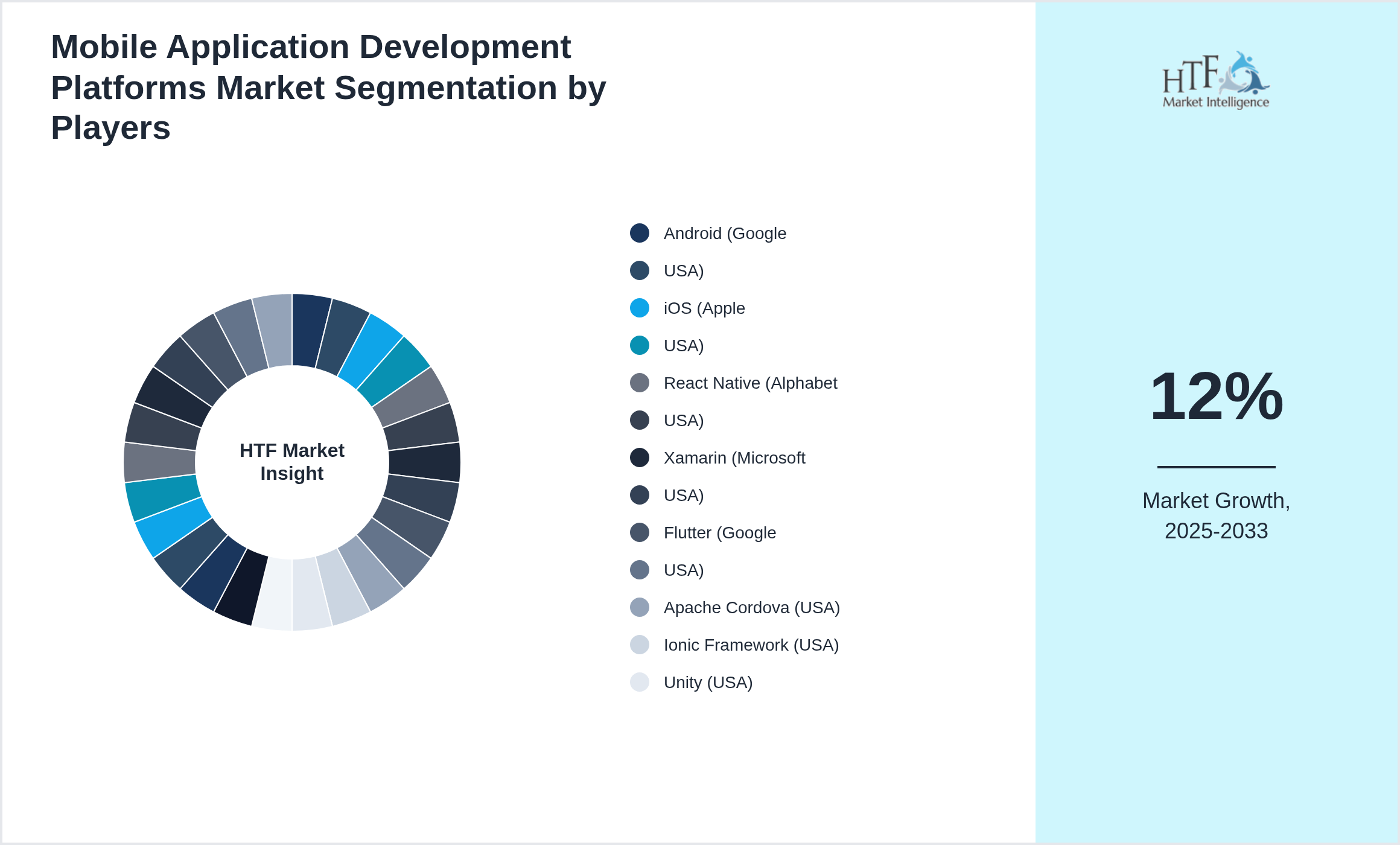Click the Unity (USA) legend circle
The width and height of the screenshot is (1400, 845).
pos(638,682)
